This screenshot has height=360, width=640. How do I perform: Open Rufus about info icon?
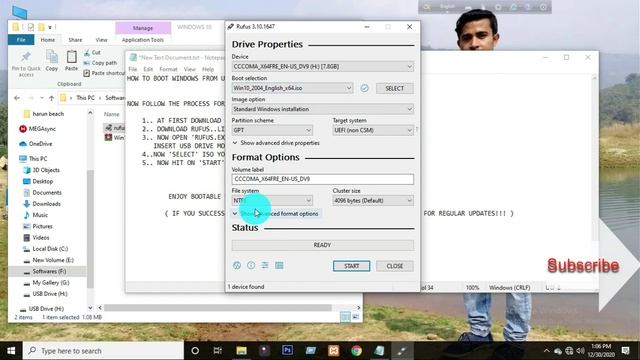point(251,265)
